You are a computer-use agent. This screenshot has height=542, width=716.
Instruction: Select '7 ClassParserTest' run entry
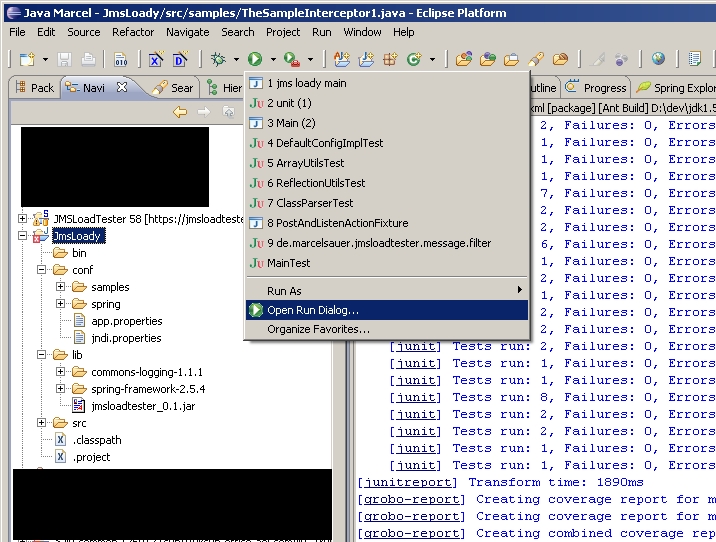click(x=387, y=203)
